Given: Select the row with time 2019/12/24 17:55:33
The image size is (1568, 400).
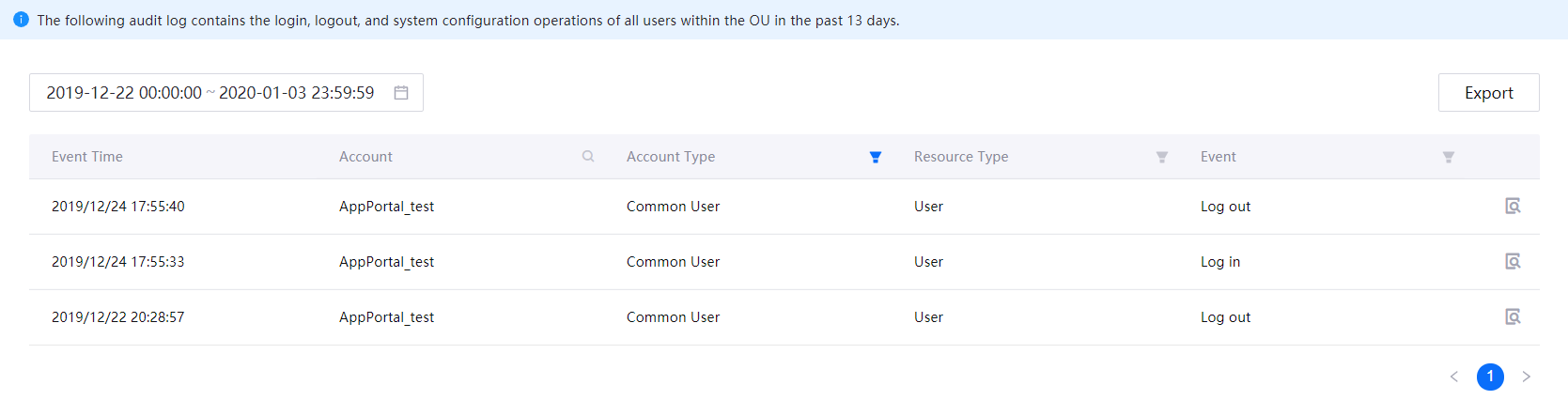Looking at the screenshot, I should click(x=118, y=262).
